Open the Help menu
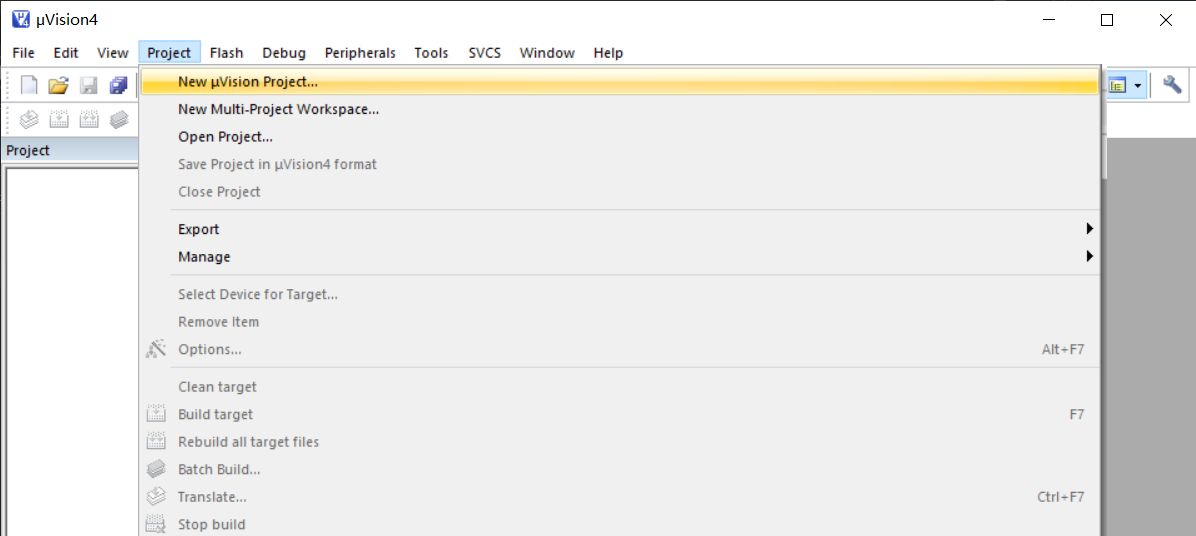The width and height of the screenshot is (1196, 536). 609,53
